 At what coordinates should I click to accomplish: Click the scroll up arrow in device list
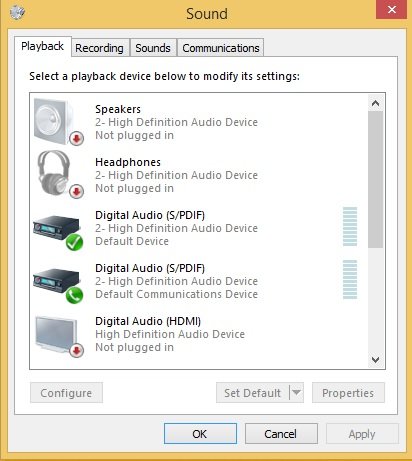click(375, 103)
